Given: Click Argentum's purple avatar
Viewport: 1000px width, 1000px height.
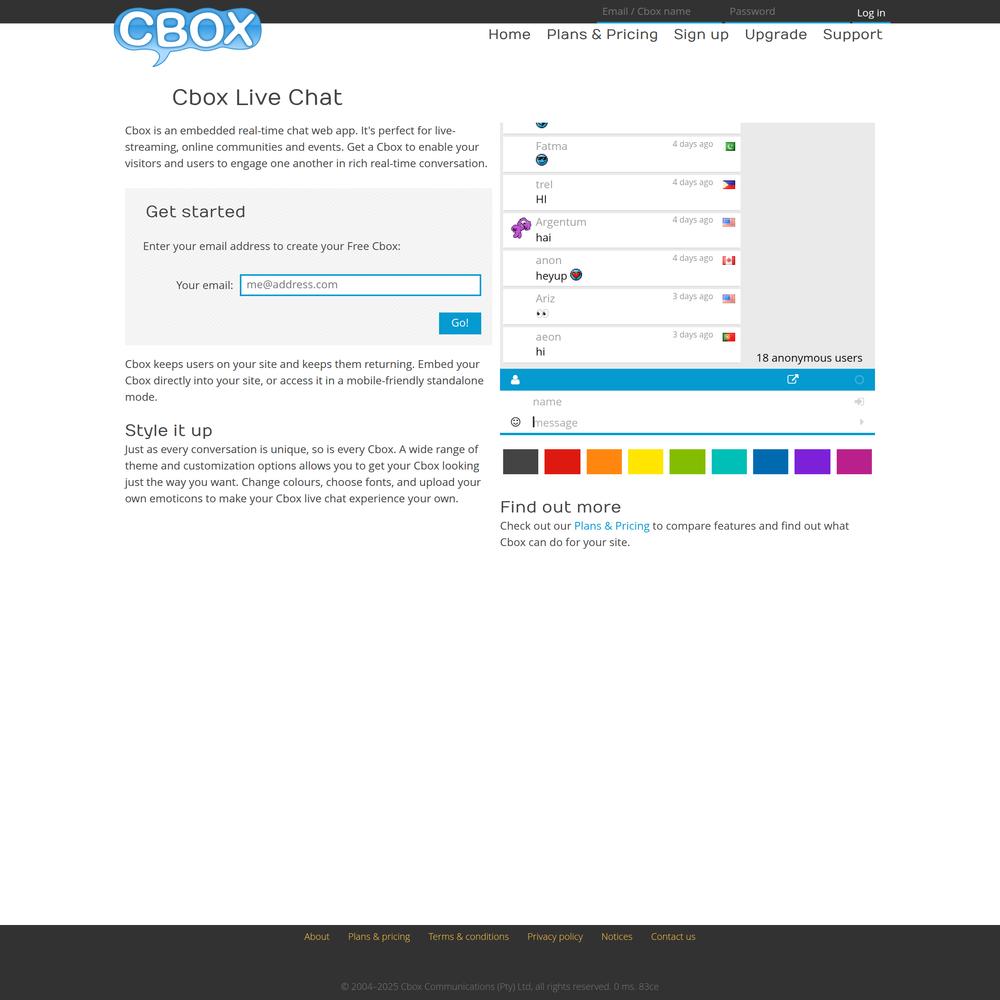Looking at the screenshot, I should click(521, 229).
